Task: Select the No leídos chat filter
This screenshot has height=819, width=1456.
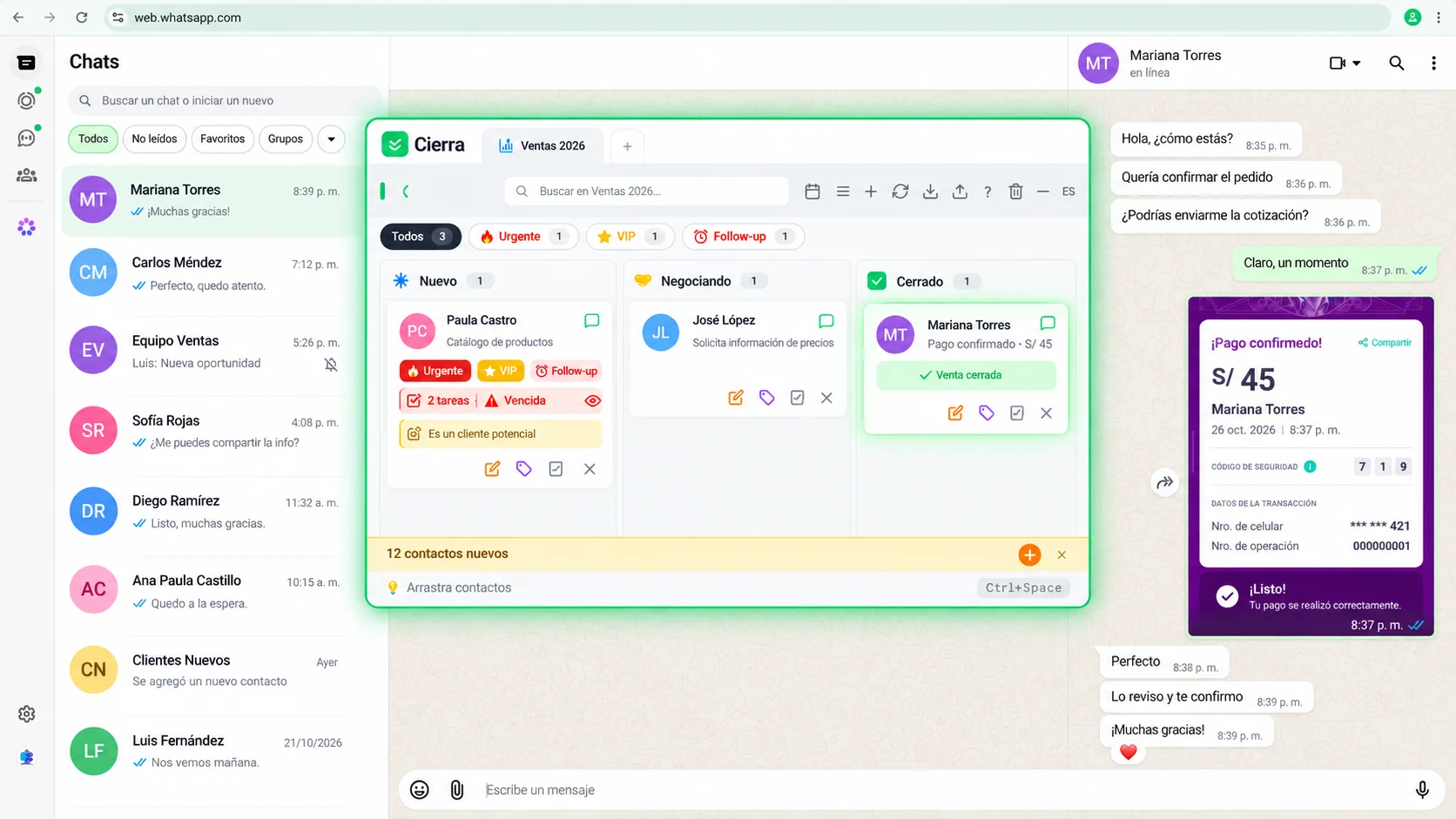Action: 154,139
